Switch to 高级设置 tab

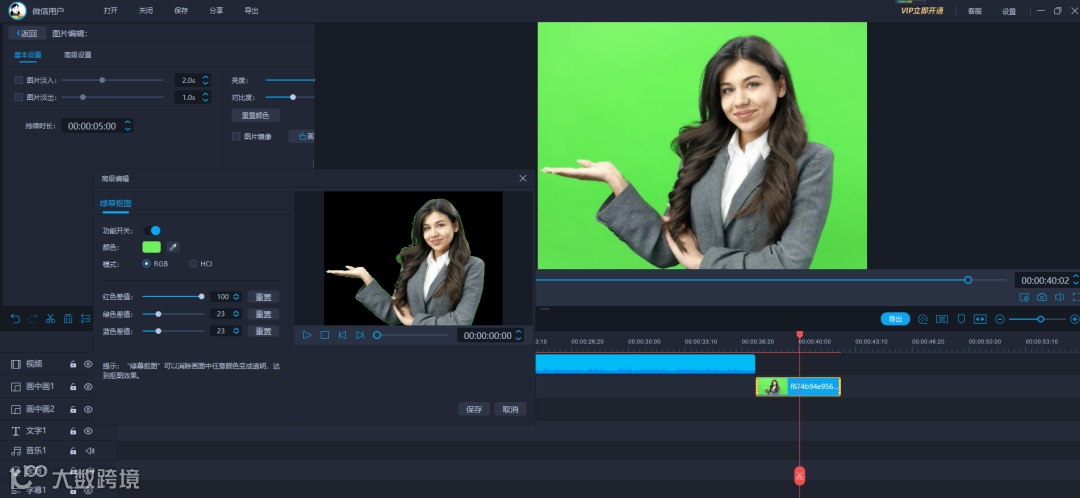click(78, 55)
